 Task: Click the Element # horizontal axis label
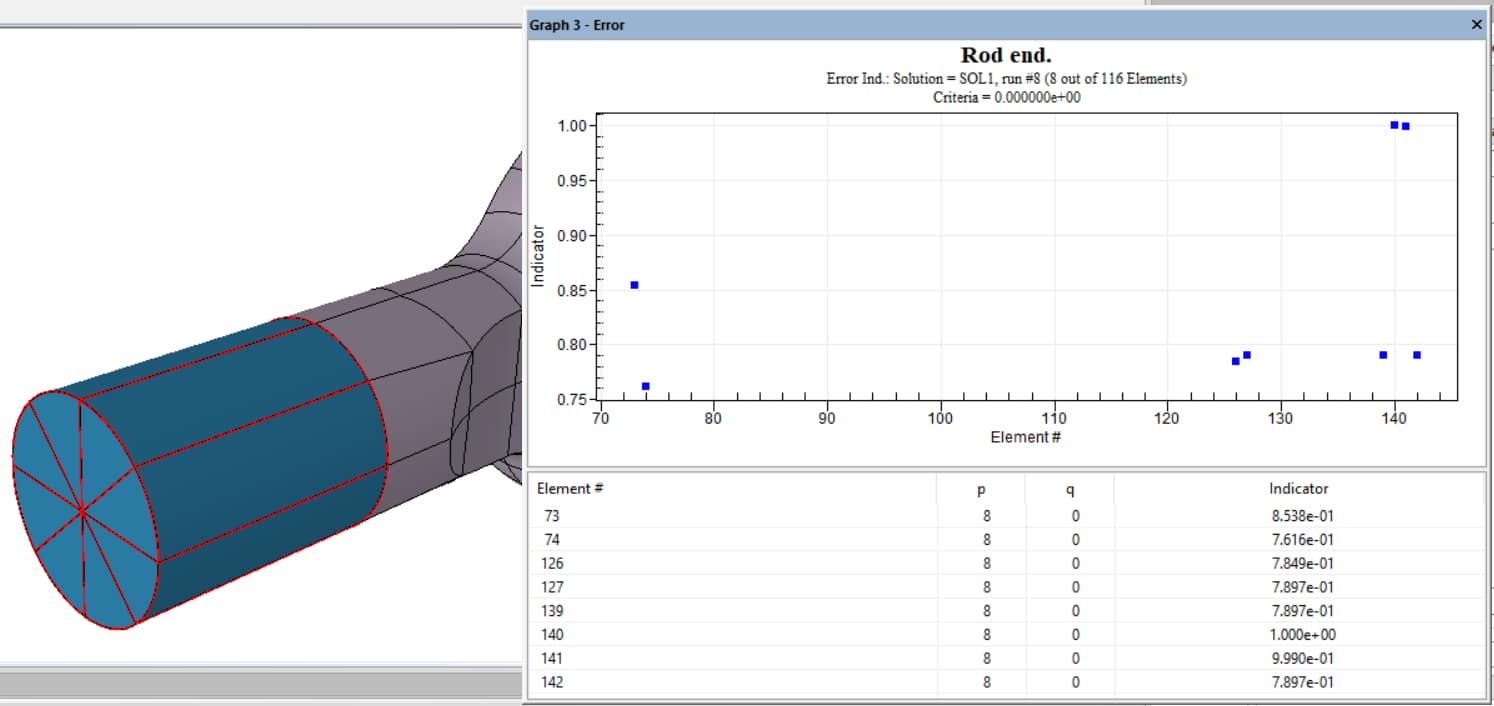click(1026, 437)
